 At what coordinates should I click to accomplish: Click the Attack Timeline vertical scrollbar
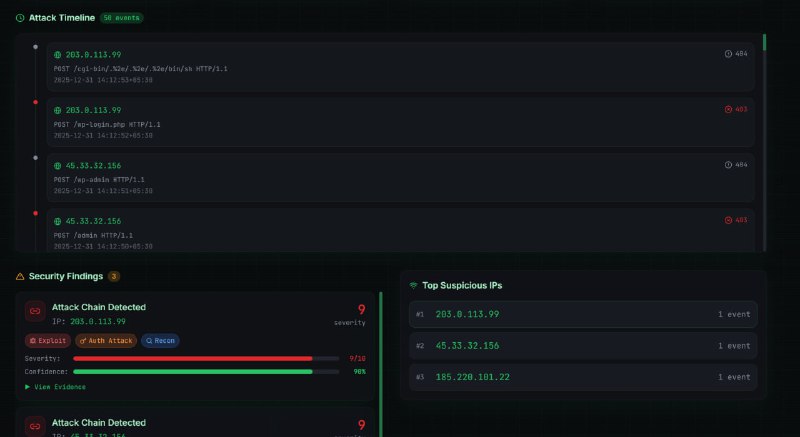[x=764, y=143]
